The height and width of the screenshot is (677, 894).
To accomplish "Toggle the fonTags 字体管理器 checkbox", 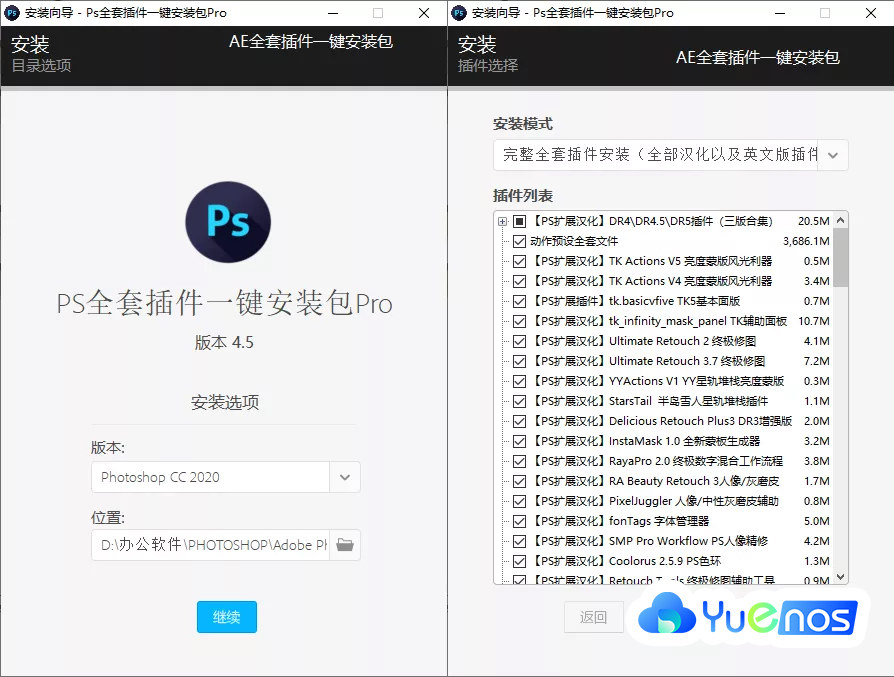I will point(520,520).
